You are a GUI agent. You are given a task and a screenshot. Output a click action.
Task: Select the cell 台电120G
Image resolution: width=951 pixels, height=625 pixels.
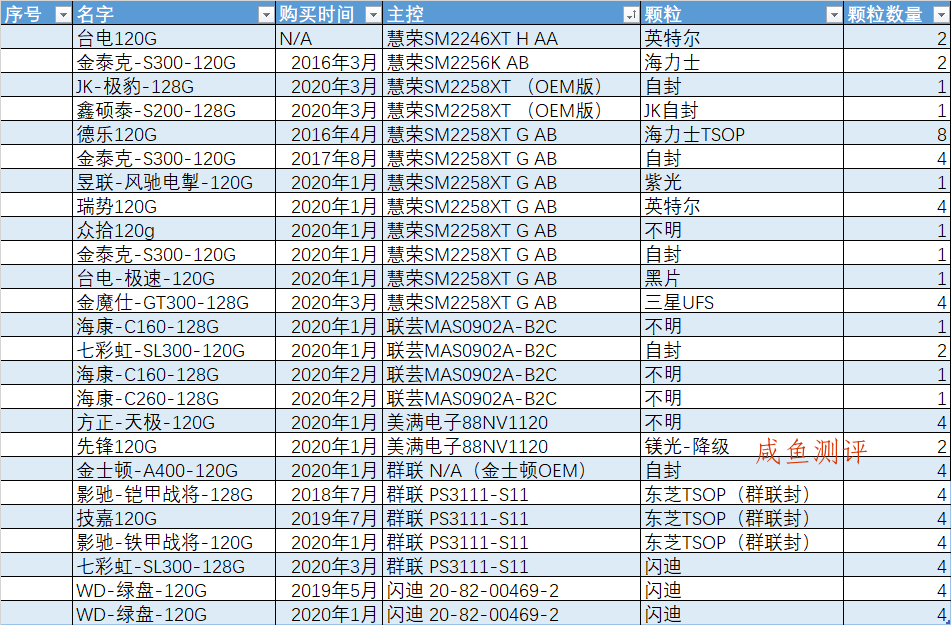[x=174, y=38]
